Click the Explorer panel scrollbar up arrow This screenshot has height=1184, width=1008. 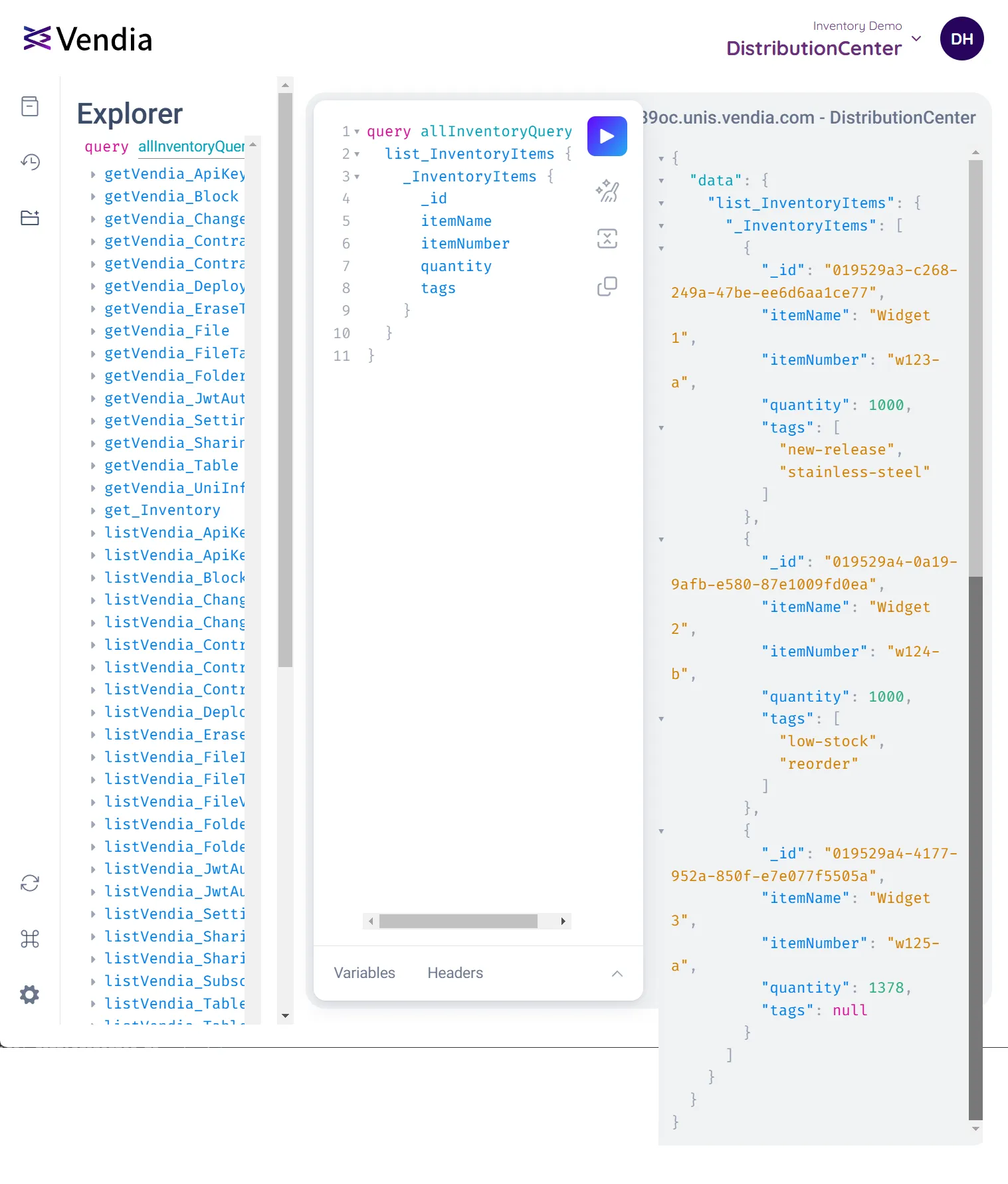[x=285, y=85]
